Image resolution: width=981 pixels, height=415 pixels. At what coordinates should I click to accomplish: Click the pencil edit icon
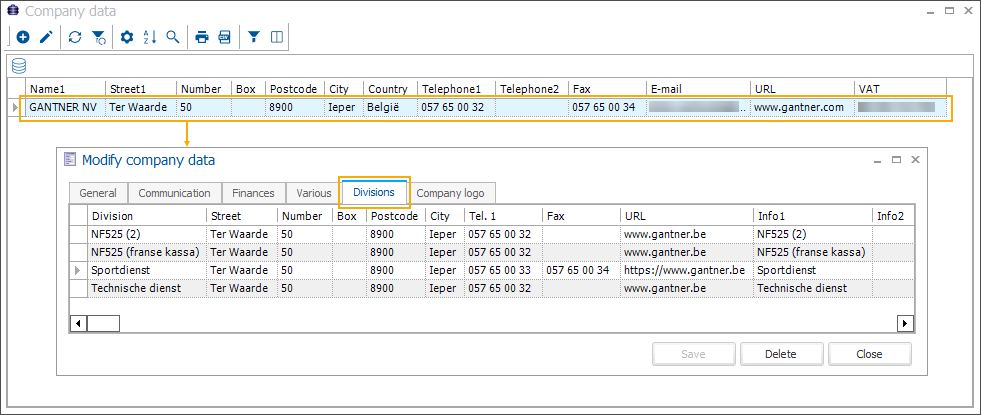45,38
